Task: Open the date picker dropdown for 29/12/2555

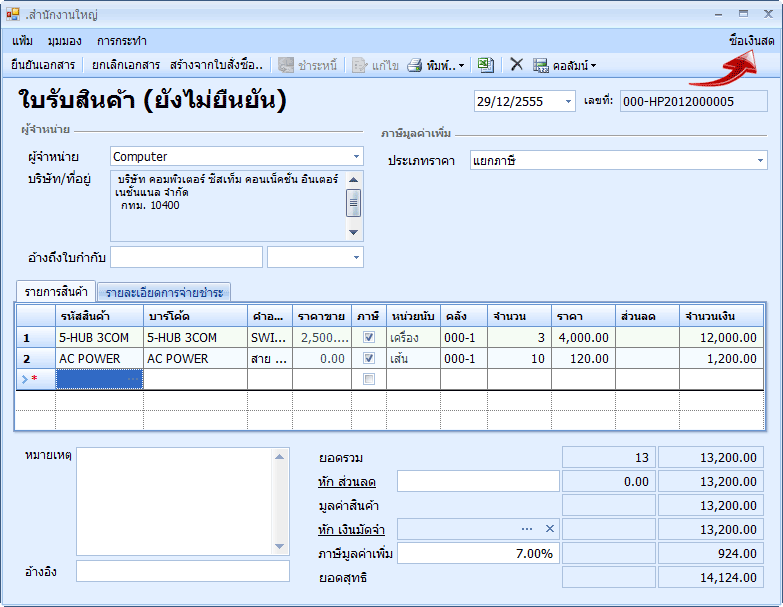Action: pyautogui.click(x=568, y=101)
